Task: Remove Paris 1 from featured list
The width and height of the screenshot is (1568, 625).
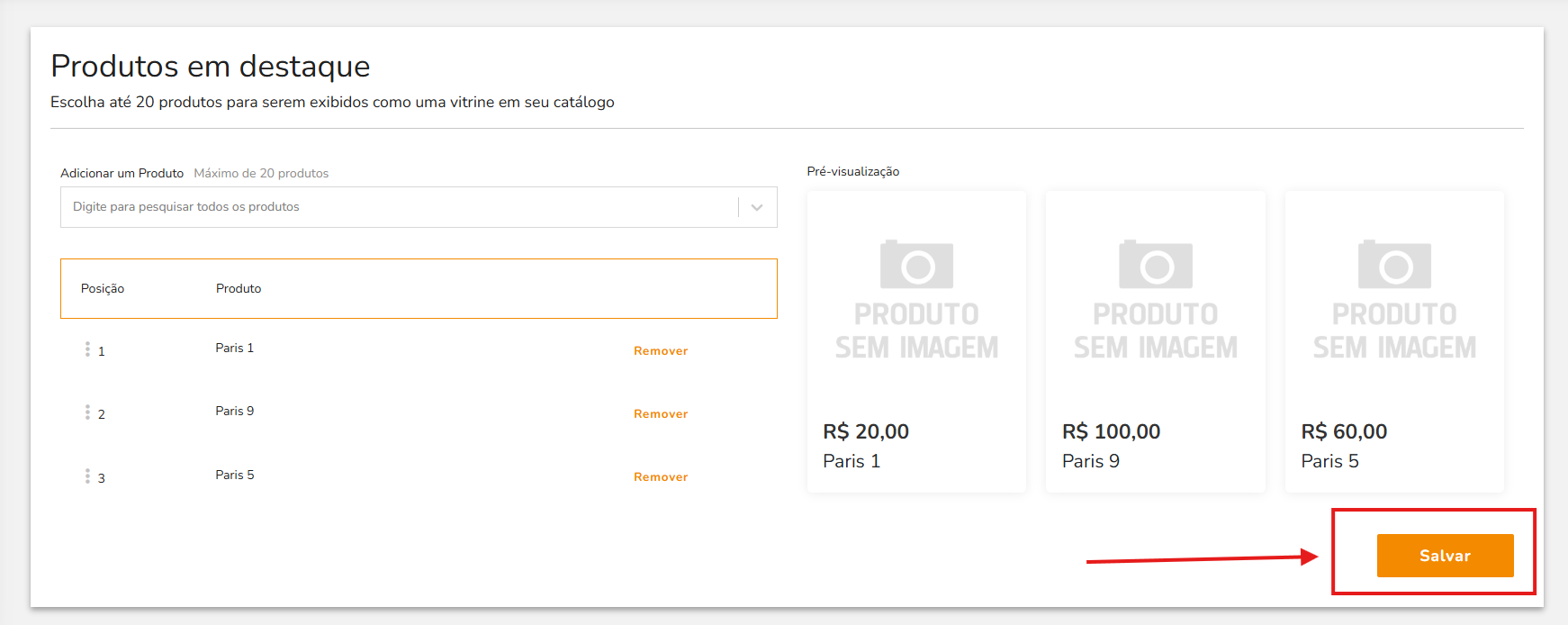Action: point(661,351)
